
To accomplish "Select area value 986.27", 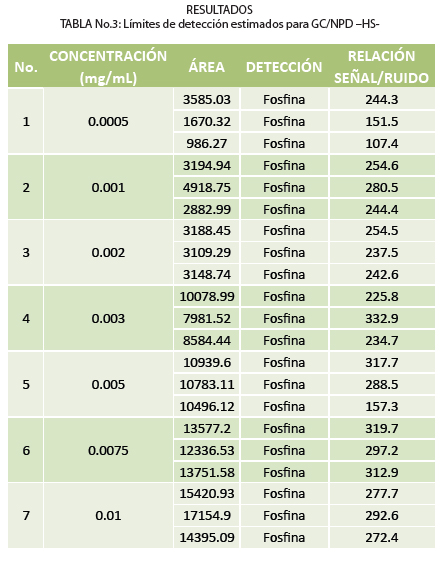I will [207, 144].
